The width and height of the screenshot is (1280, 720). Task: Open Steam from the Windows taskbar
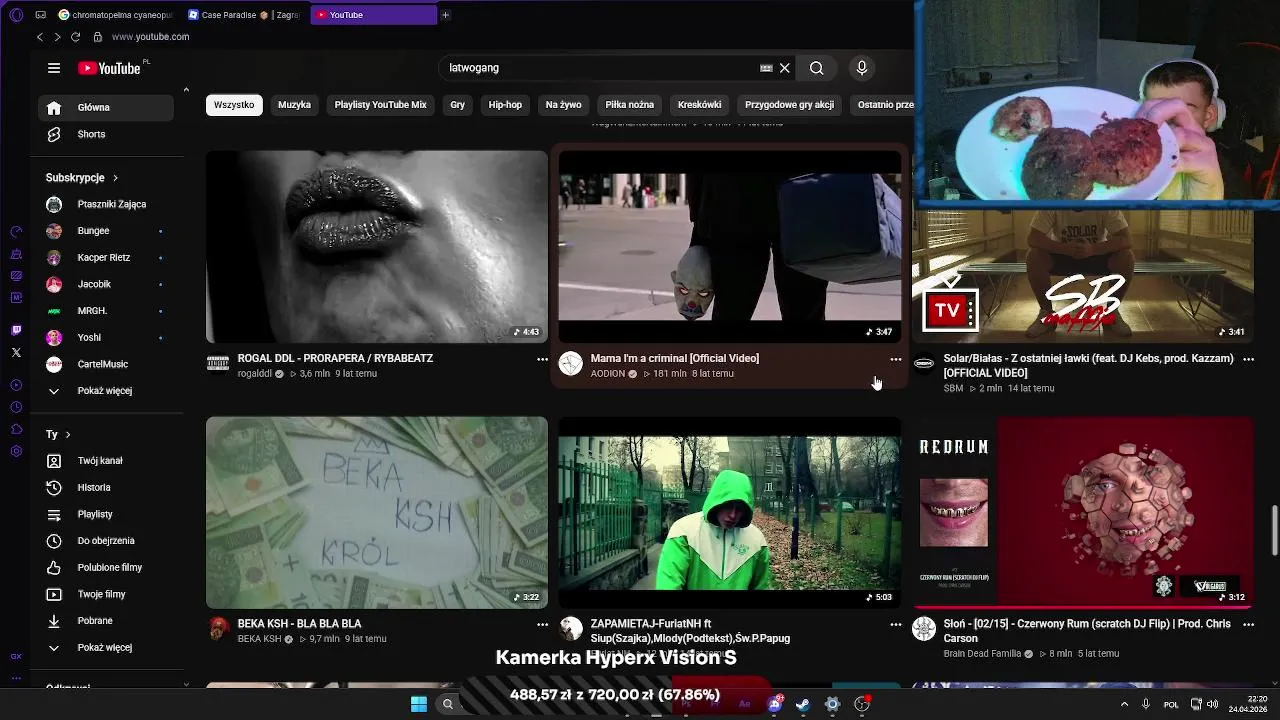[802, 704]
